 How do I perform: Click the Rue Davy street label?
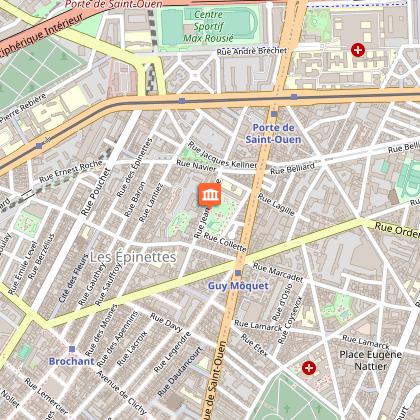(166, 323)
